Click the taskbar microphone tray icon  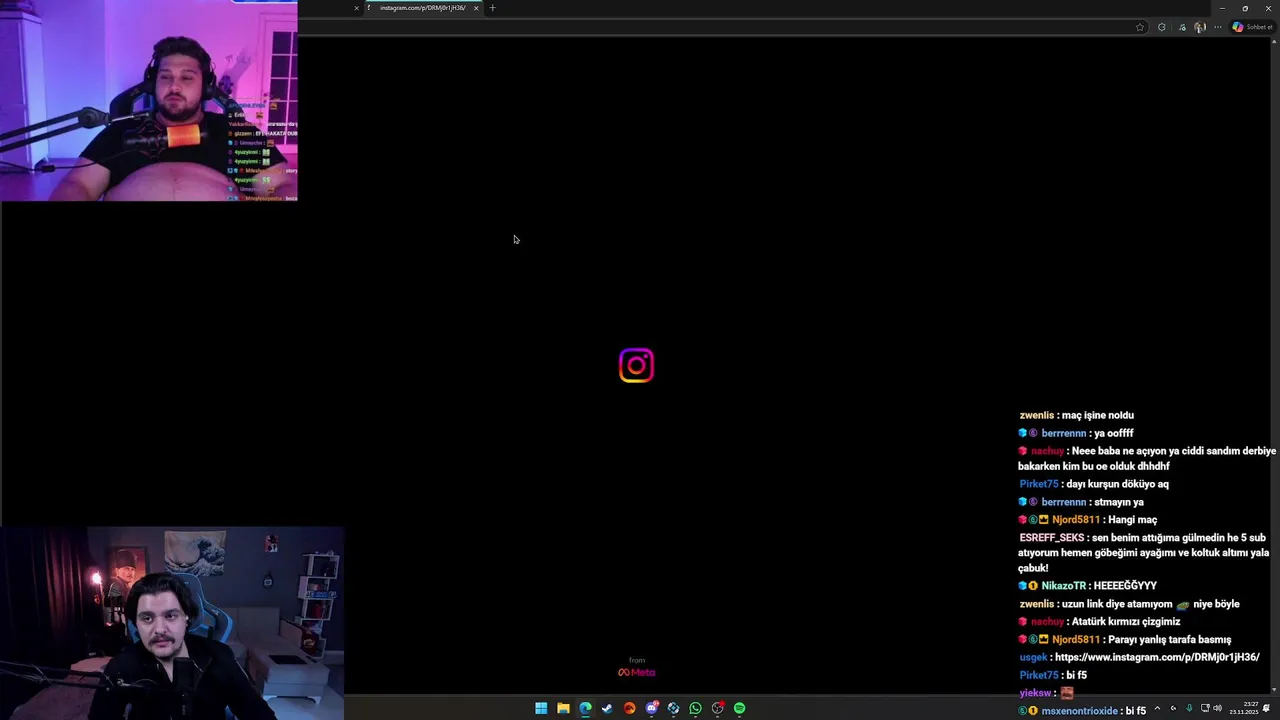coord(1189,708)
